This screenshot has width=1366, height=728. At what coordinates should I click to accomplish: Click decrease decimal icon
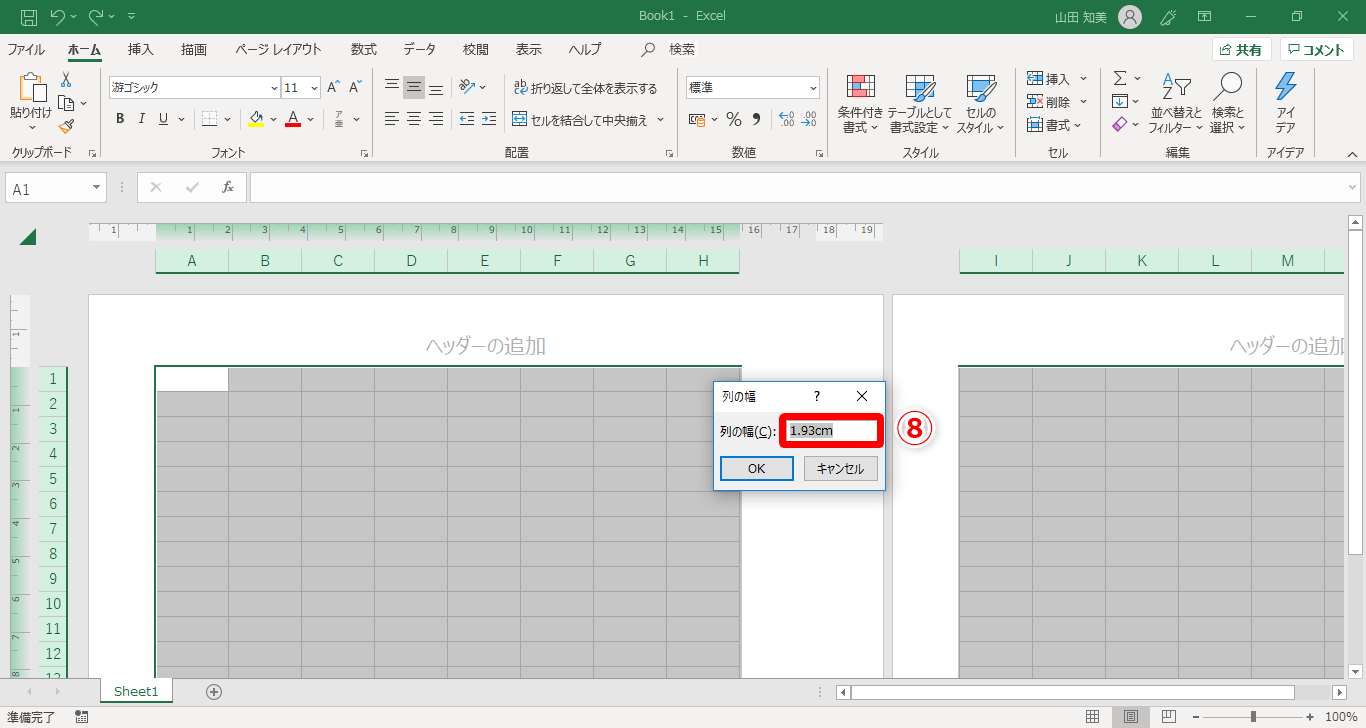(808, 120)
